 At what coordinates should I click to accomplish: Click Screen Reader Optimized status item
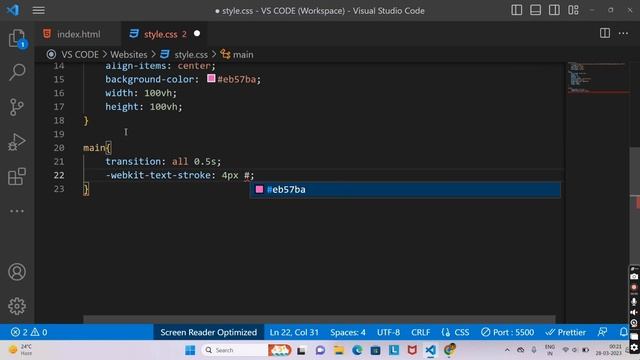pyautogui.click(x=209, y=332)
